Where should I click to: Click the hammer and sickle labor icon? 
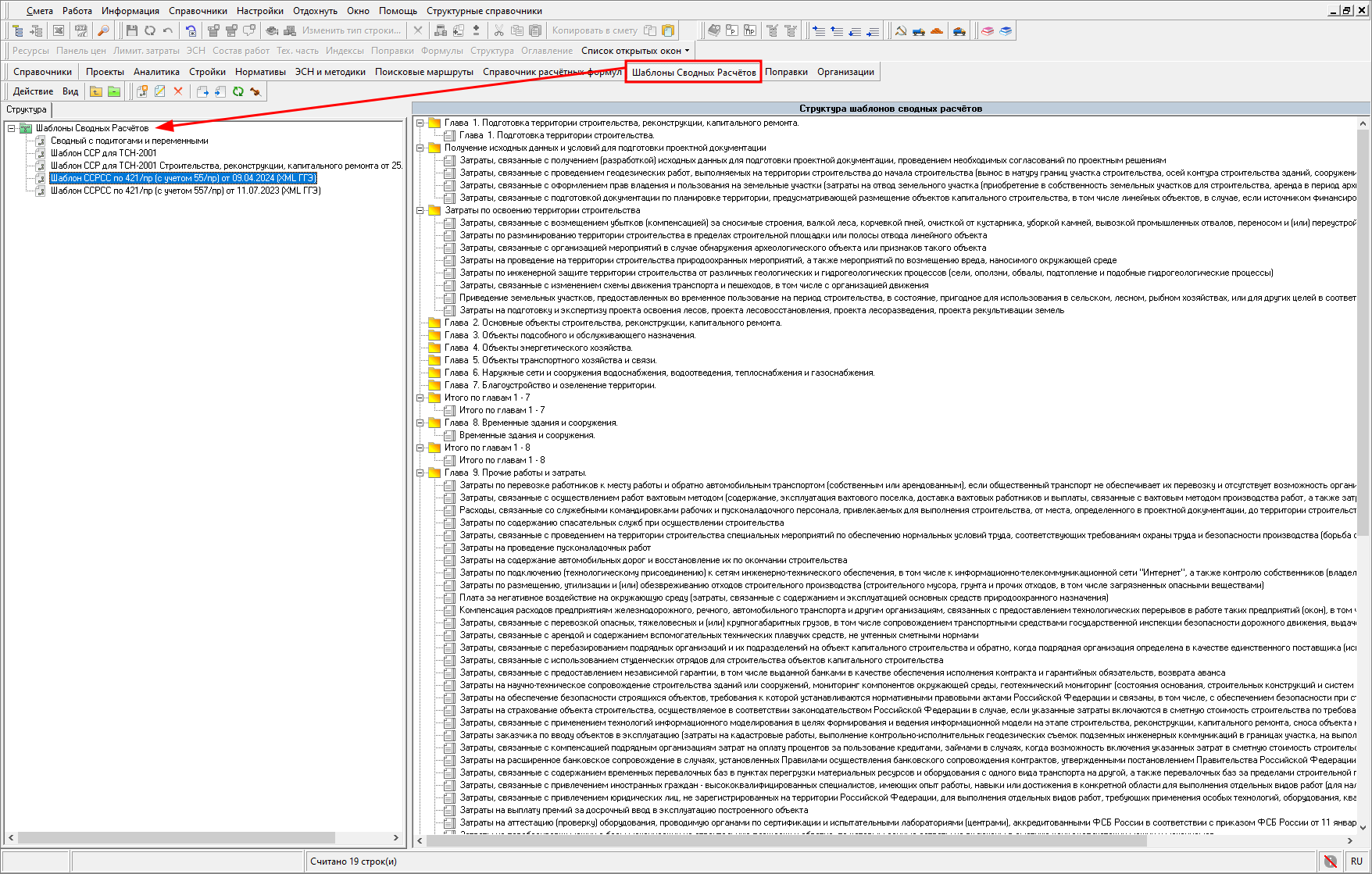click(900, 30)
